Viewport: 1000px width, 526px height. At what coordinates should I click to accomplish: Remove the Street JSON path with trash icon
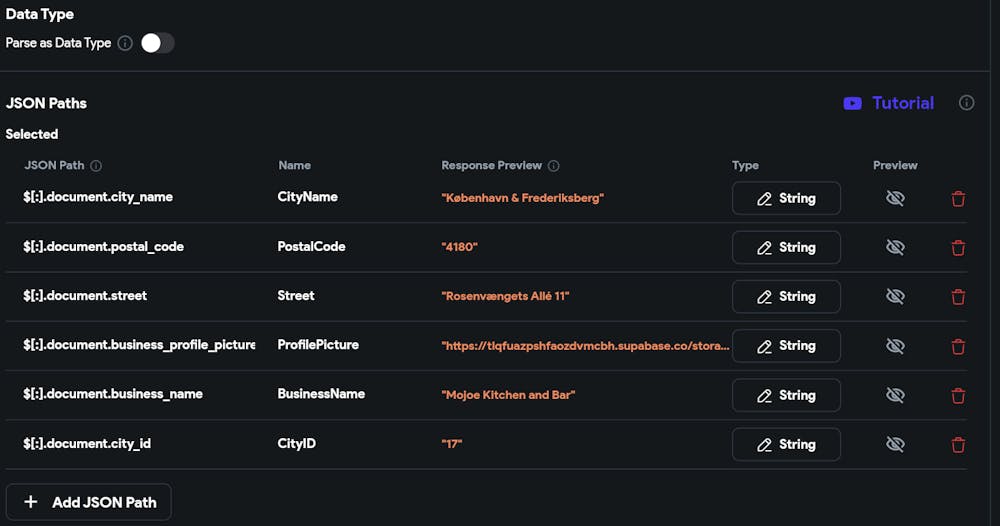(x=958, y=296)
